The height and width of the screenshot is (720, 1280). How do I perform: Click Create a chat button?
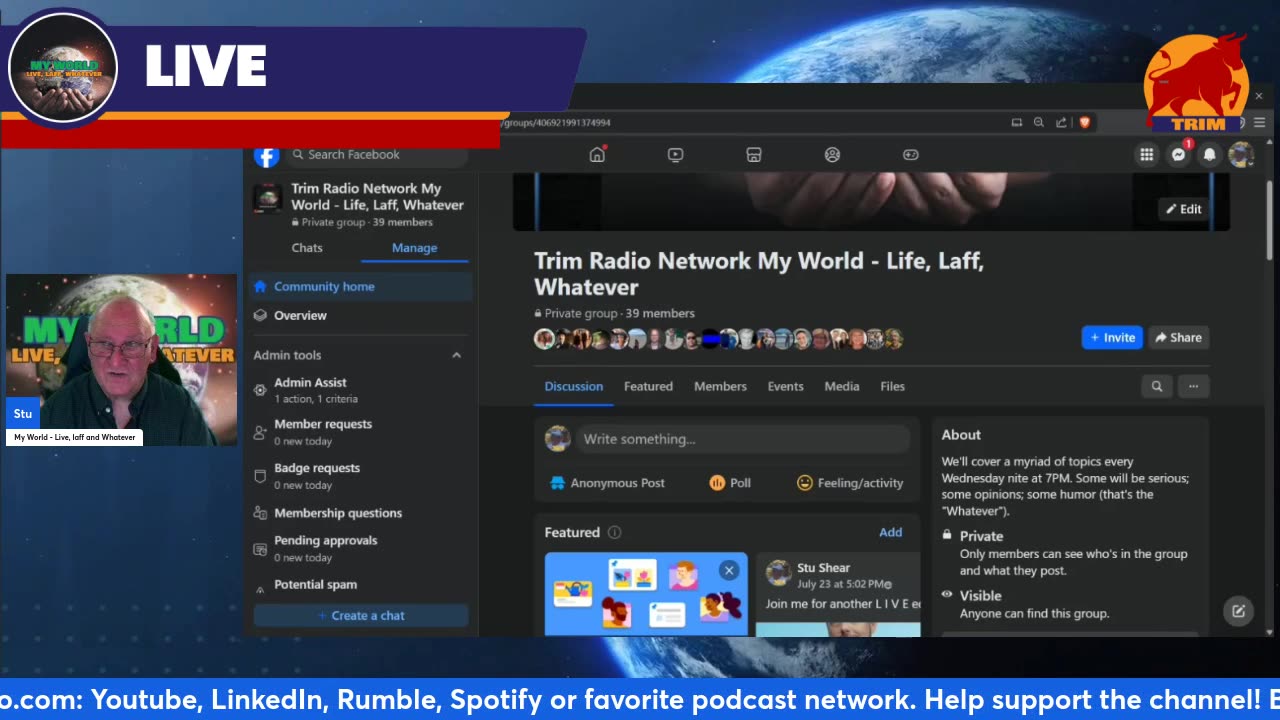(x=361, y=616)
